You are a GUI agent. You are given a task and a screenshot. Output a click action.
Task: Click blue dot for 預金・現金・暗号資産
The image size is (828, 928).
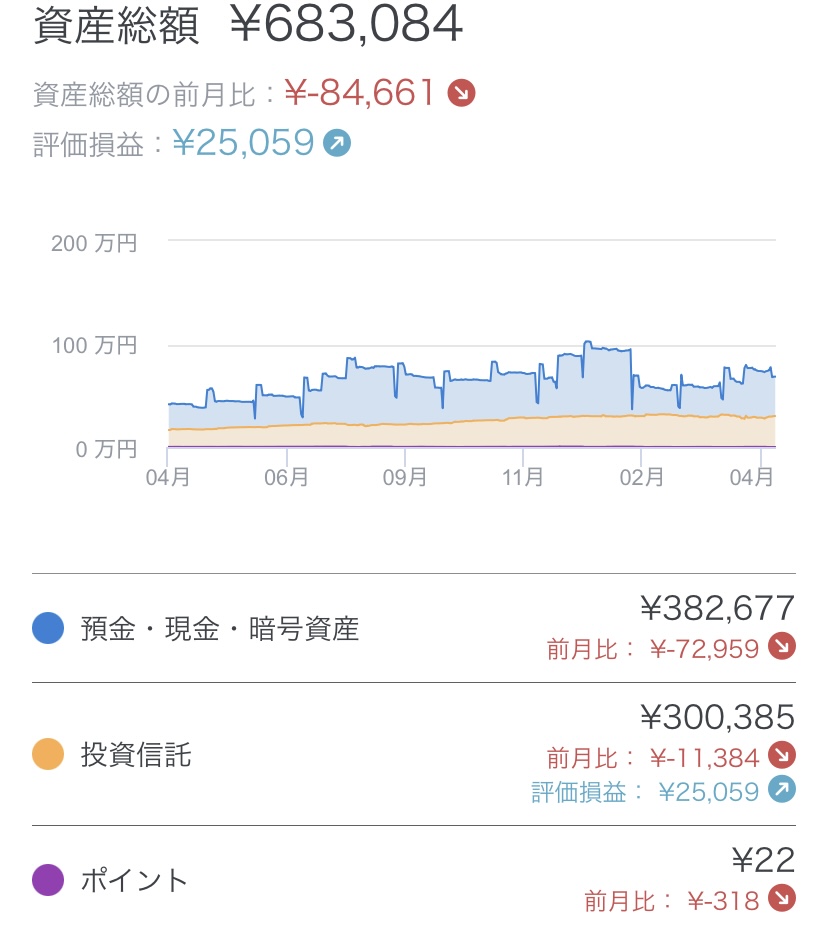pyautogui.click(x=48, y=628)
